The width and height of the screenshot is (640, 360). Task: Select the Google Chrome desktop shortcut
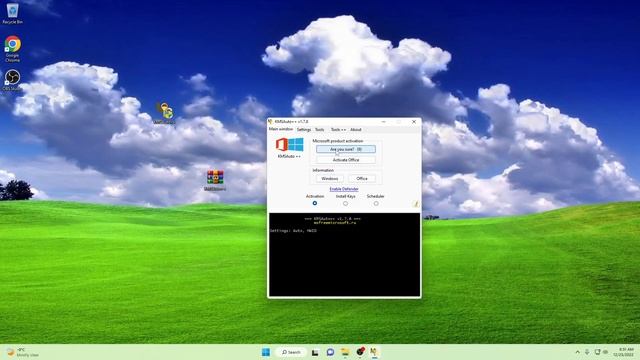tap(12, 49)
